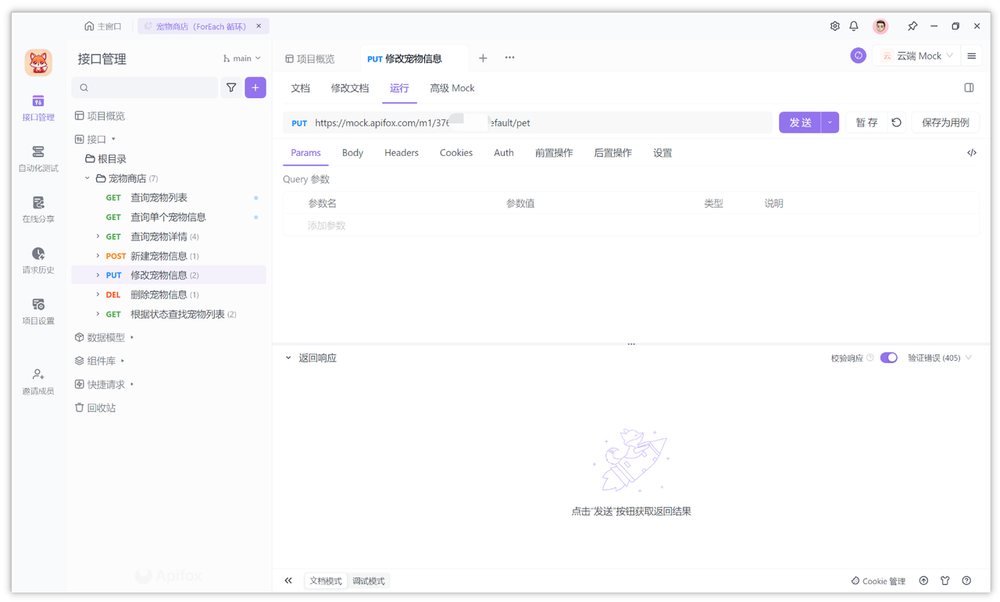Open the 高级 Mock tab
This screenshot has width=1000, height=602.
[452, 88]
